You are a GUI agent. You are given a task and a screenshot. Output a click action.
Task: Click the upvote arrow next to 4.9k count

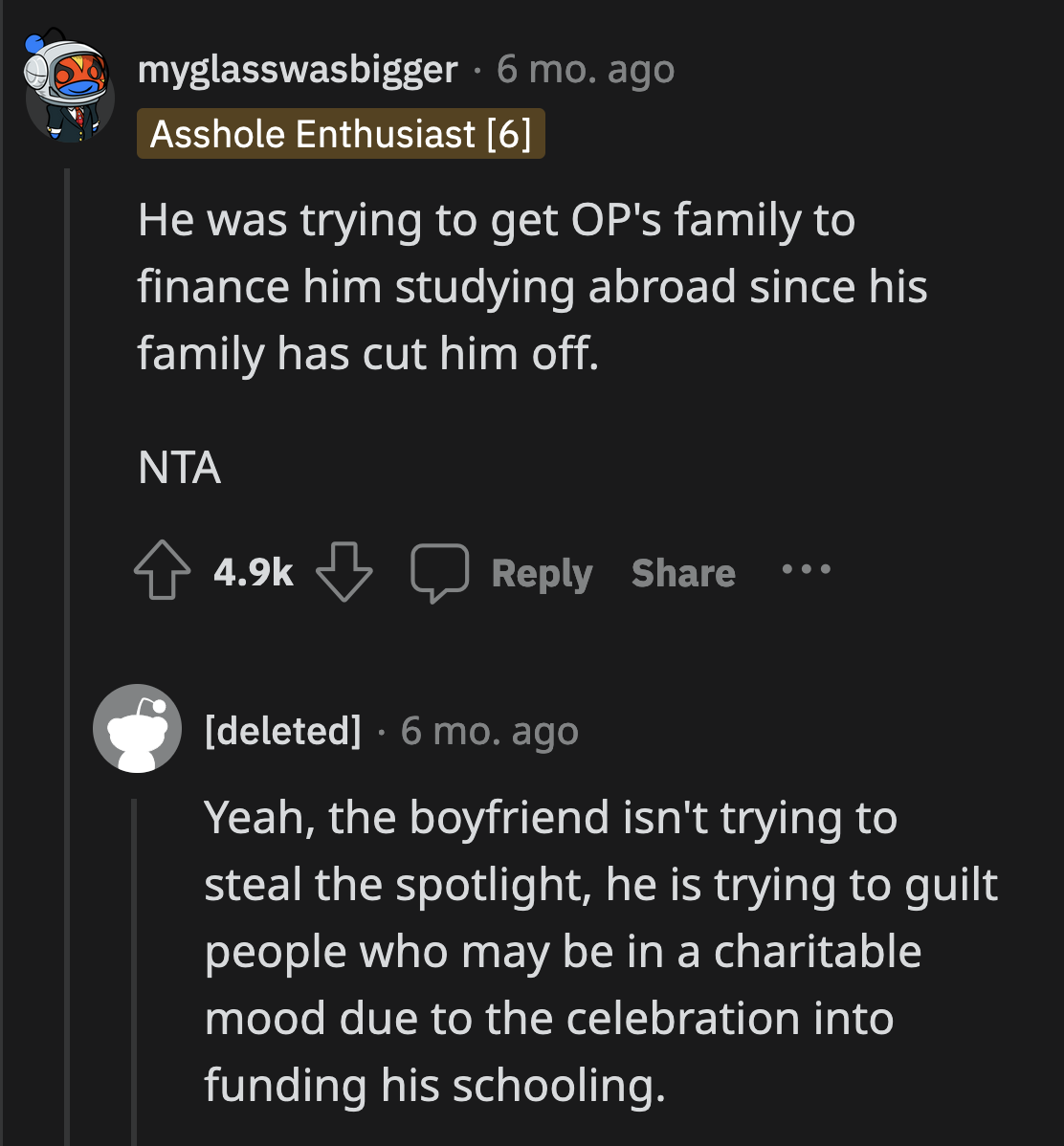tap(161, 571)
